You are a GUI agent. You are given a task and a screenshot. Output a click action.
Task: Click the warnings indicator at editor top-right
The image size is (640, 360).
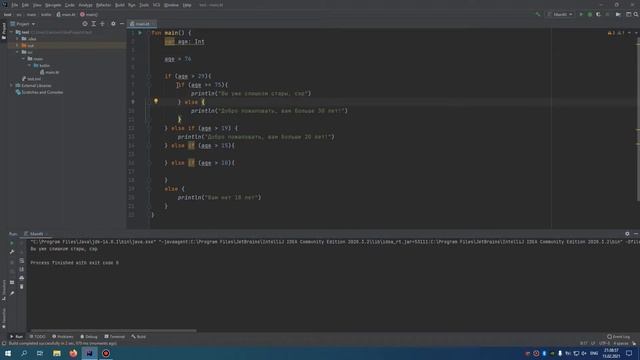point(616,33)
